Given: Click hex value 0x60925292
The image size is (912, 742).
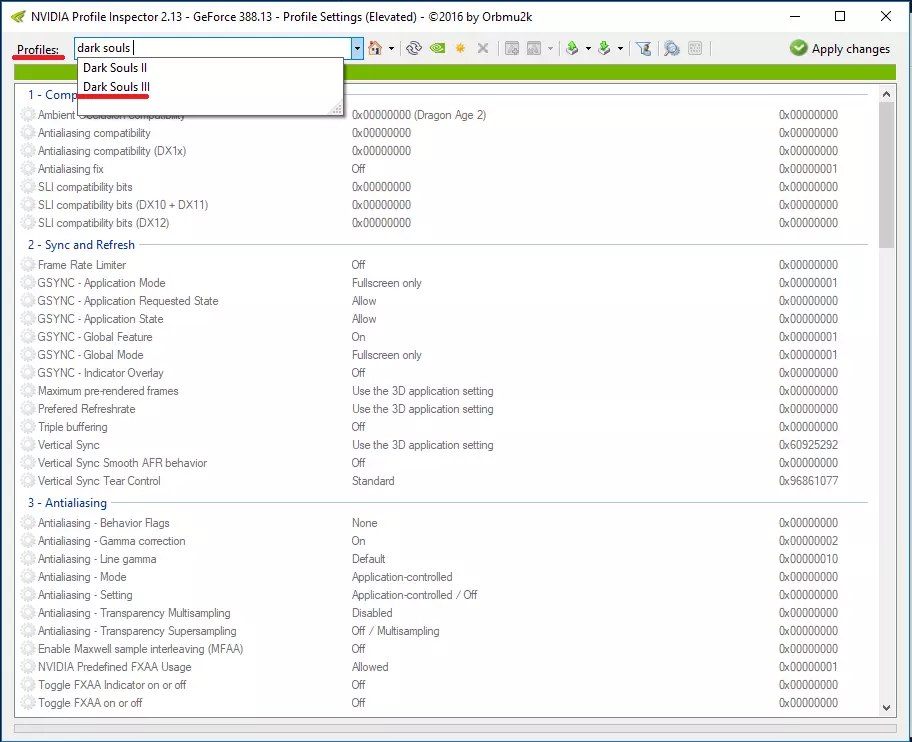Looking at the screenshot, I should (x=808, y=445).
